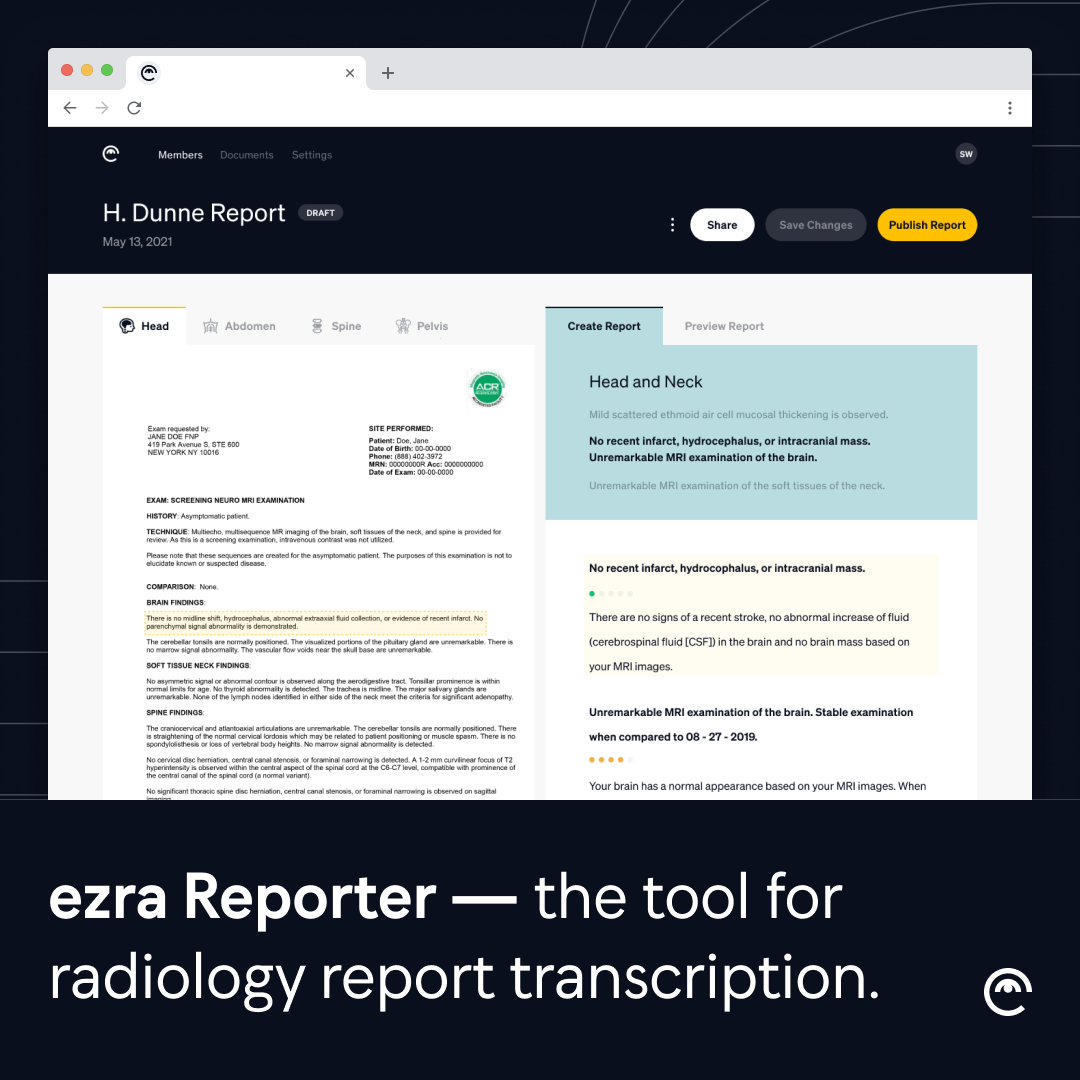Click the browser back arrow

click(70, 108)
